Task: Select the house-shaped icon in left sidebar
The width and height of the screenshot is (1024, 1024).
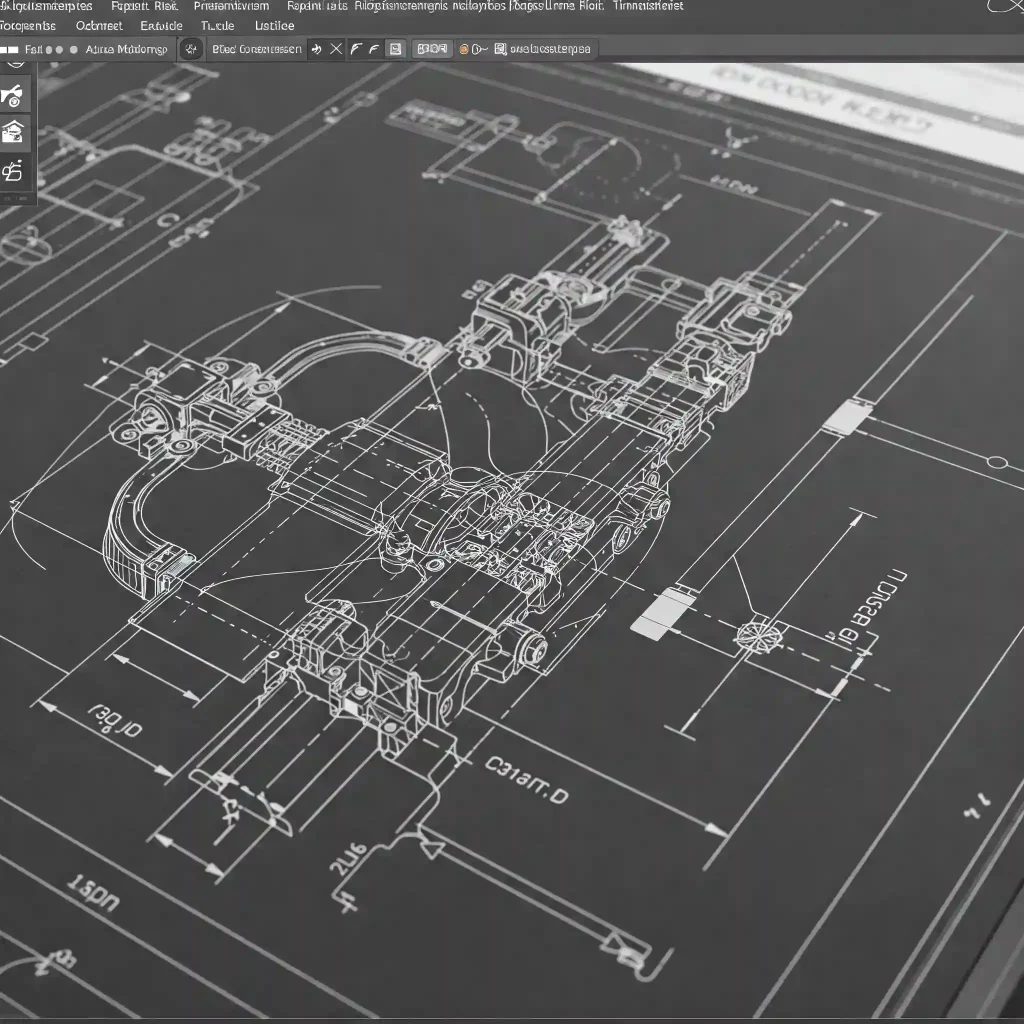Action: (14, 131)
